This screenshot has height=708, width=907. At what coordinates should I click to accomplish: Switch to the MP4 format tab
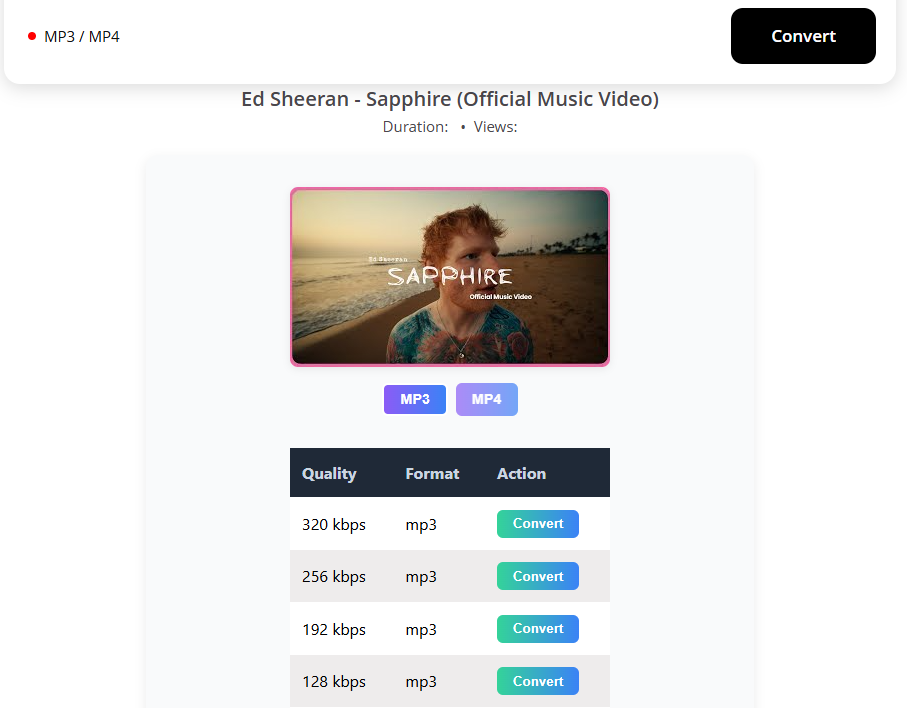coord(486,399)
